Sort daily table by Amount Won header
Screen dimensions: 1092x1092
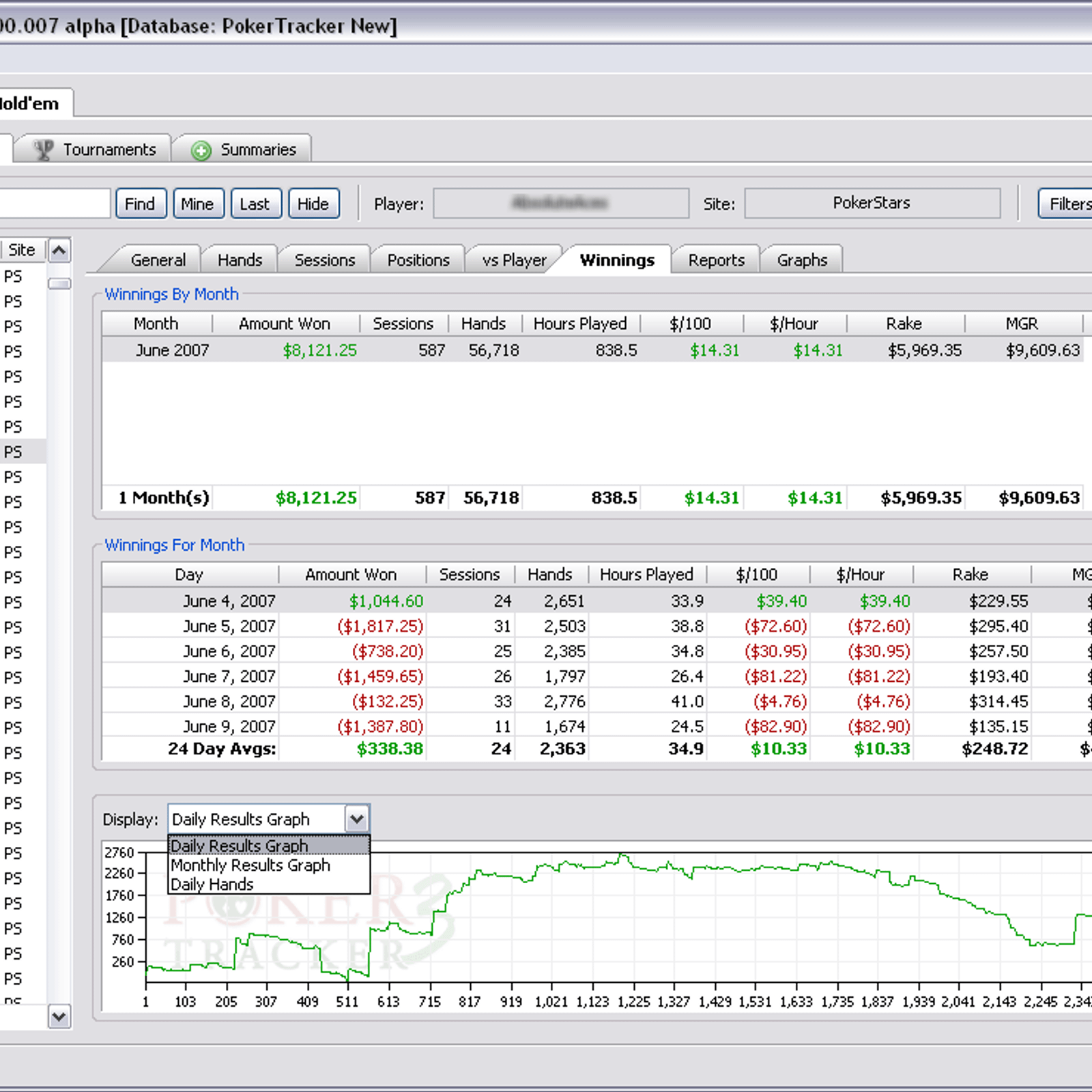pyautogui.click(x=351, y=574)
